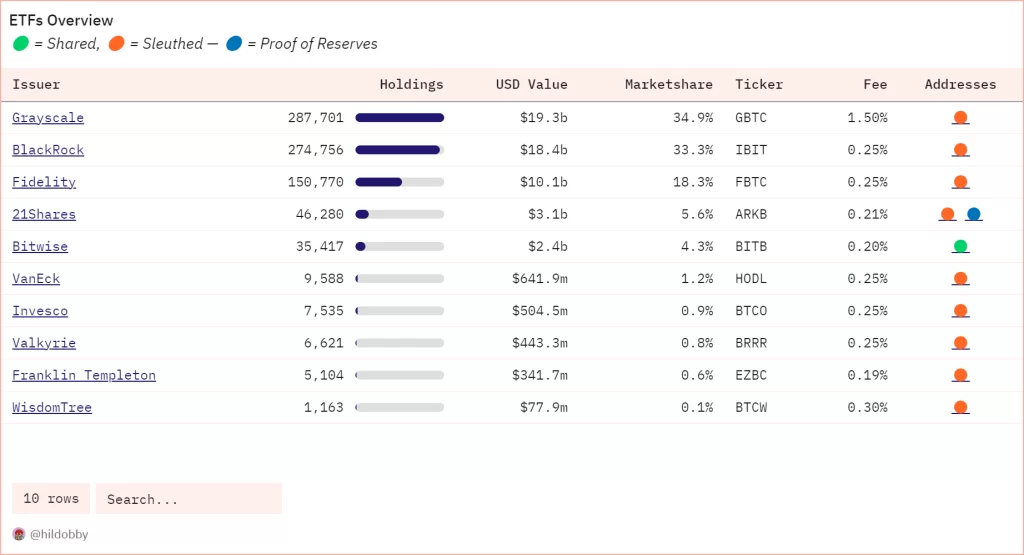This screenshot has width=1024, height=555.
Task: Sort by the USD Value column header
Action: click(x=531, y=85)
